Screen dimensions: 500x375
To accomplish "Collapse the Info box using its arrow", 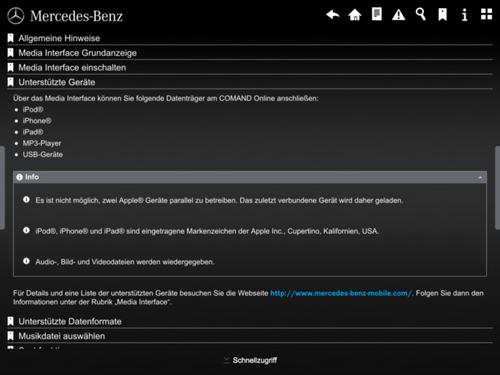I will [480, 177].
